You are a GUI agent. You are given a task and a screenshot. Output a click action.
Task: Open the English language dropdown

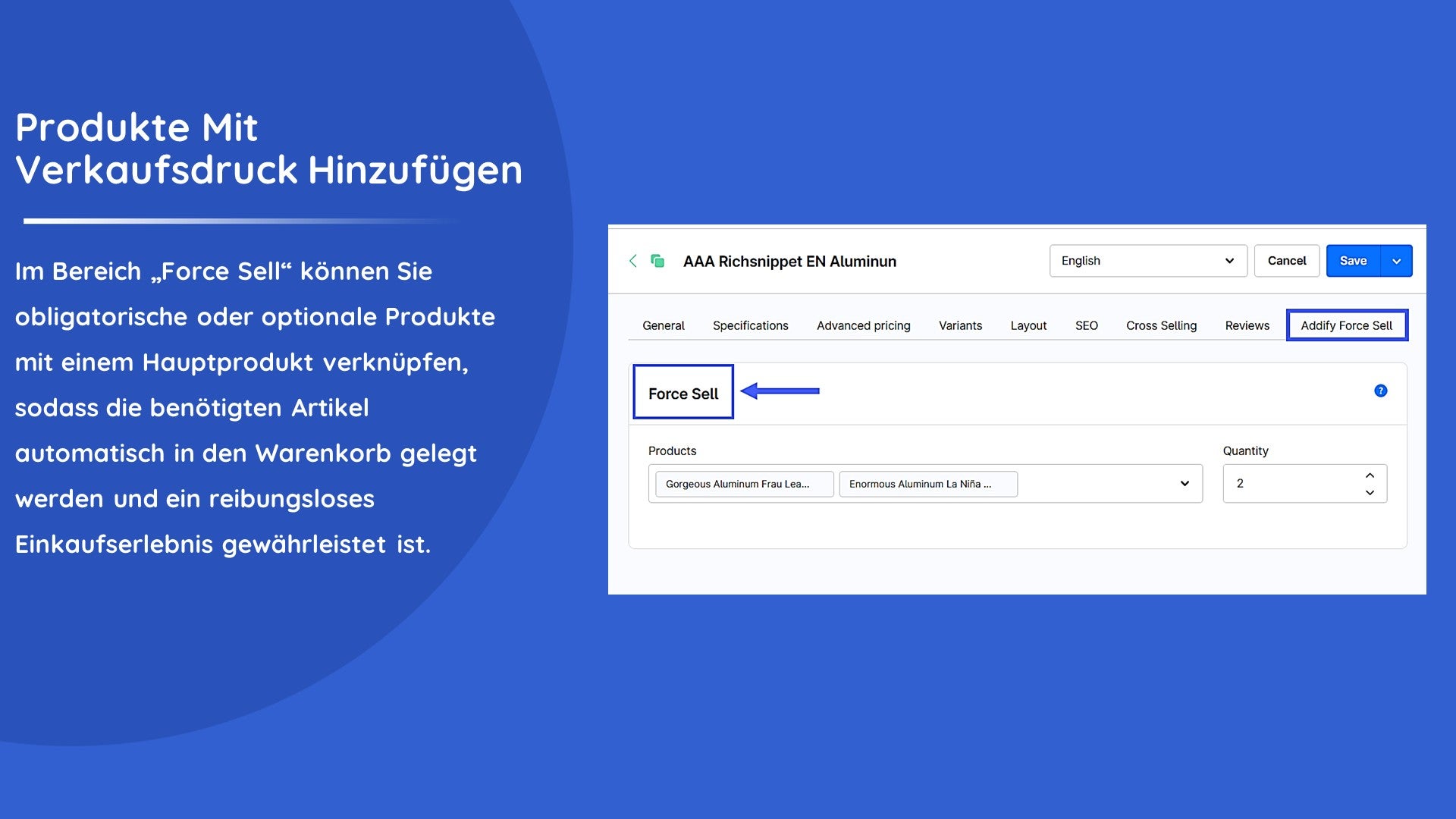tap(1147, 261)
